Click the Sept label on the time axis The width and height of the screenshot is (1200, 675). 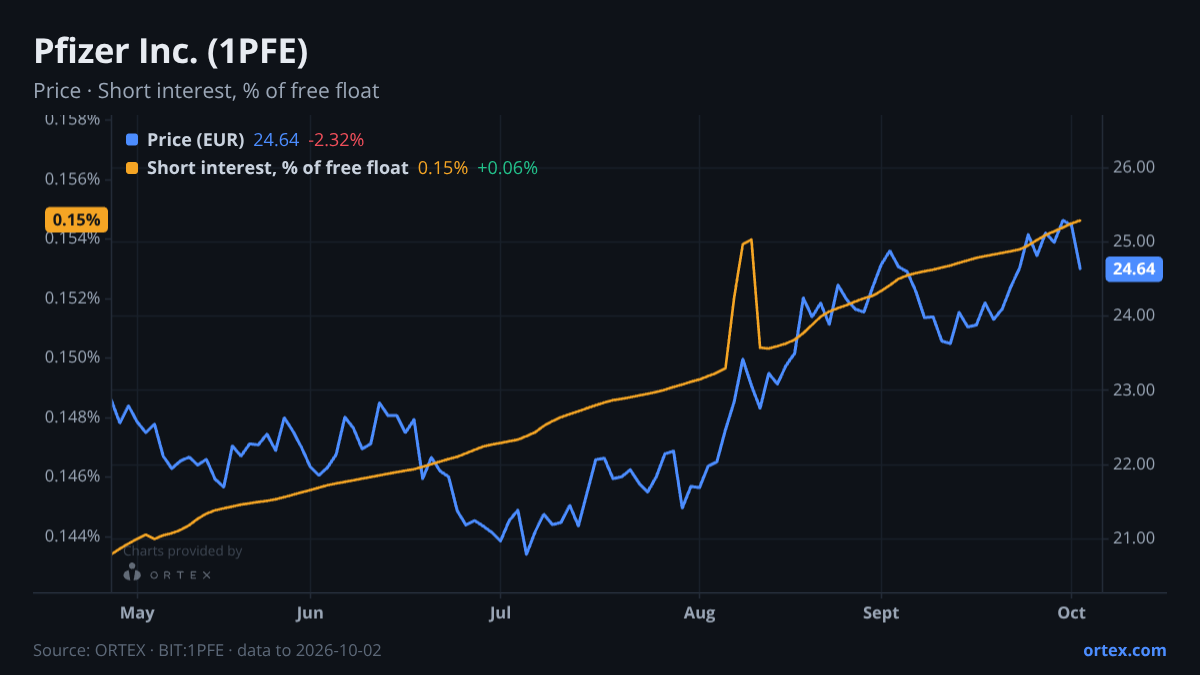coord(881,613)
